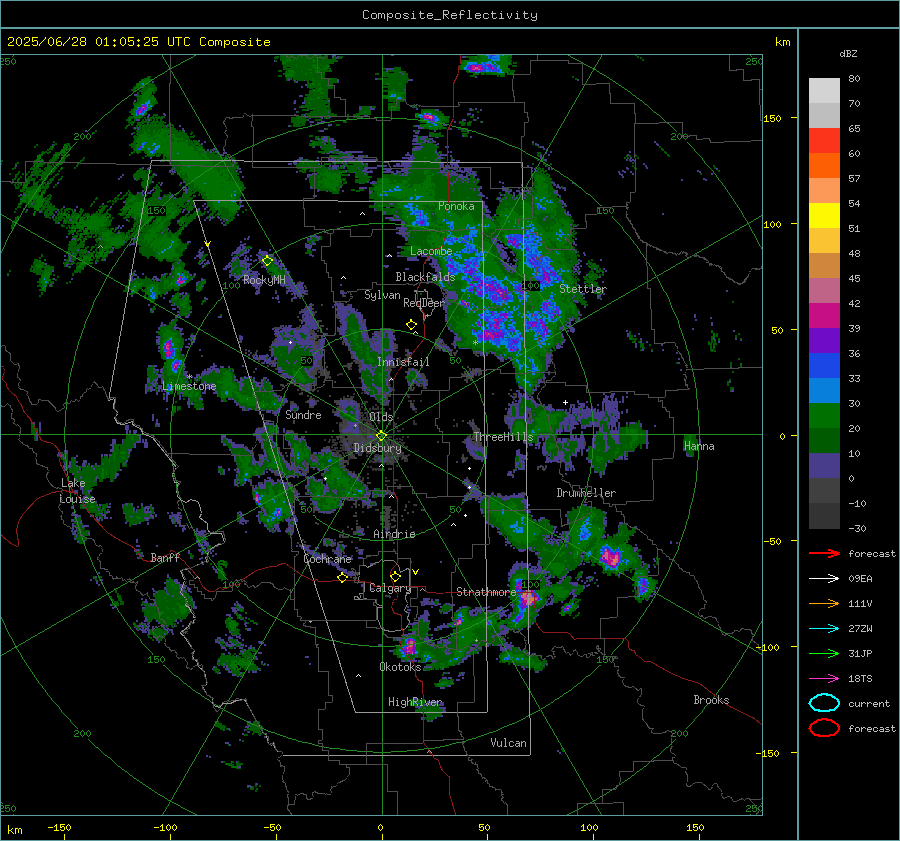Screen dimensions: 900x841
Task: Click the Banff city label
Action: [x=165, y=557]
